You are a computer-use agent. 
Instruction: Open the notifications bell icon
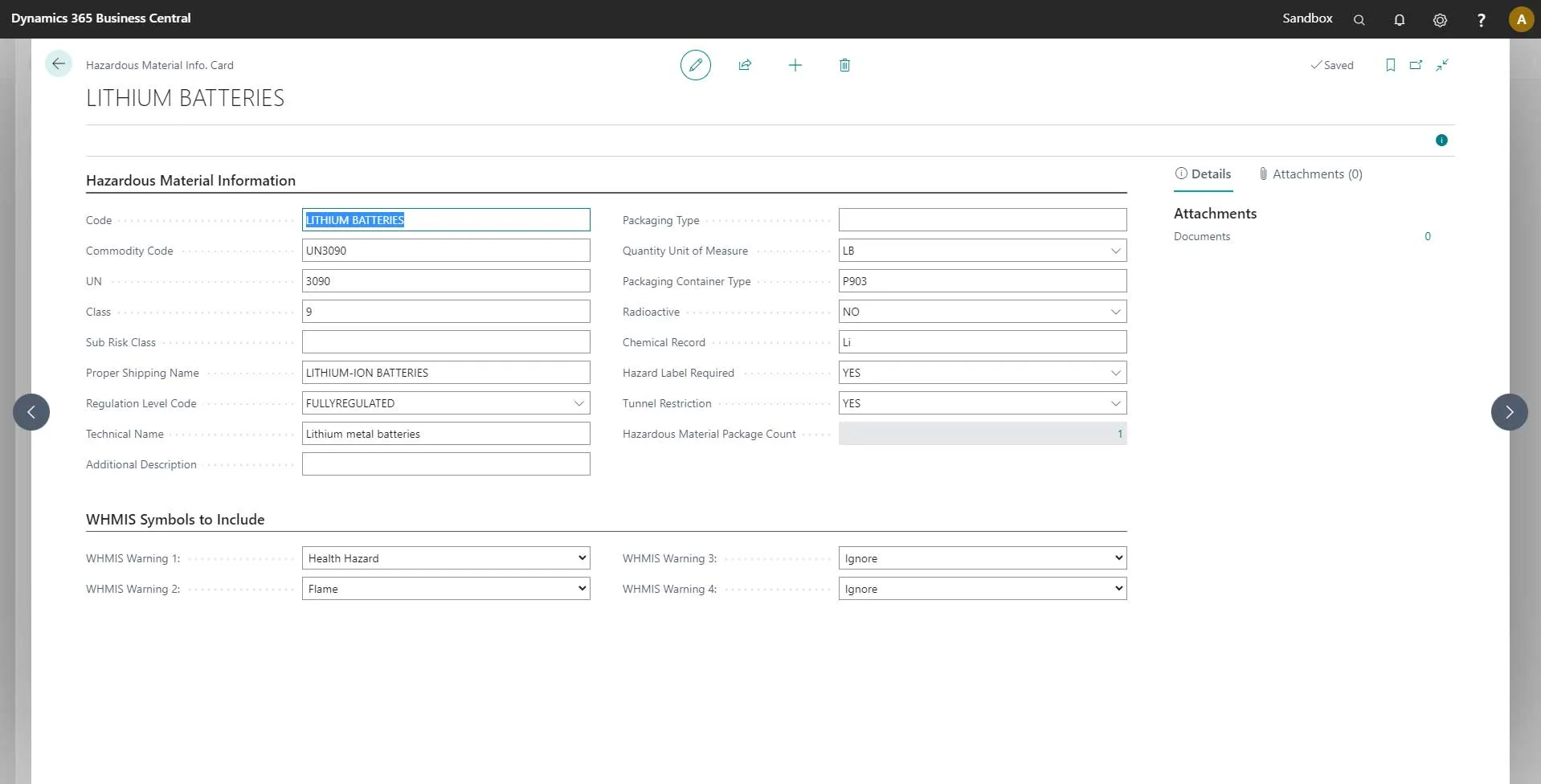(1399, 19)
